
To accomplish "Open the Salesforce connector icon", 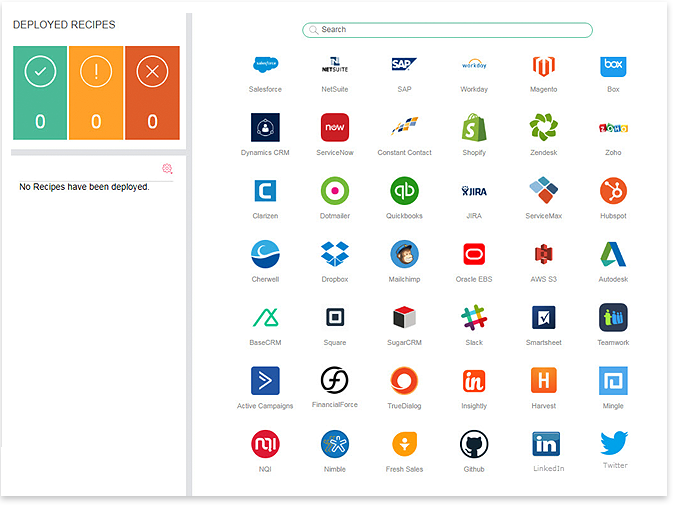I will tap(265, 65).
